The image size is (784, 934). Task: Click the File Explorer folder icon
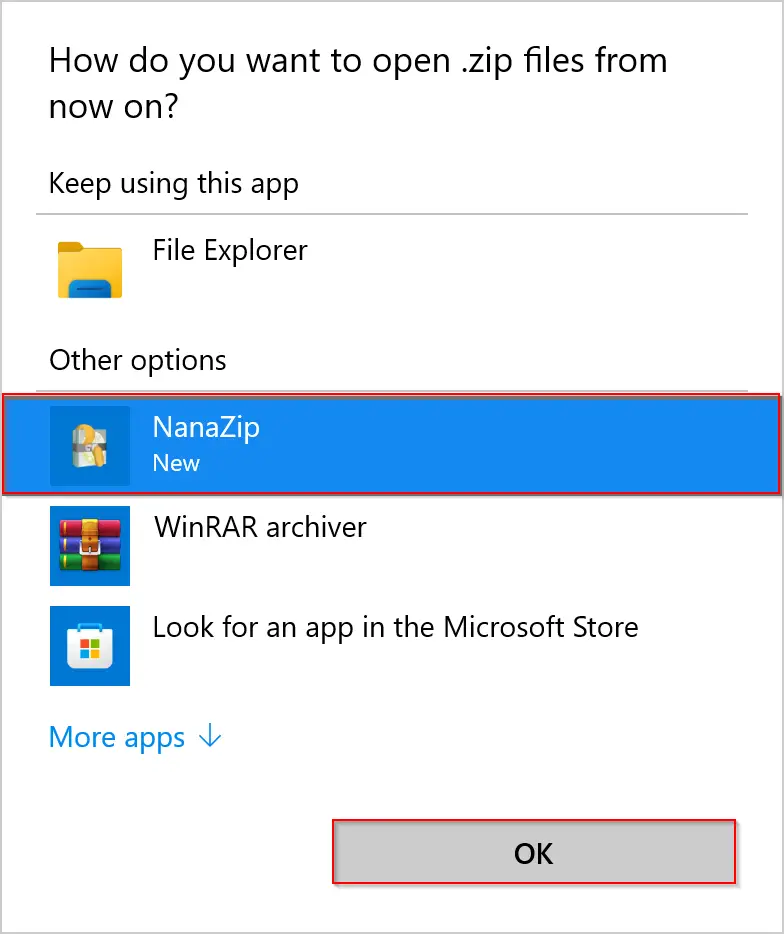click(90, 269)
